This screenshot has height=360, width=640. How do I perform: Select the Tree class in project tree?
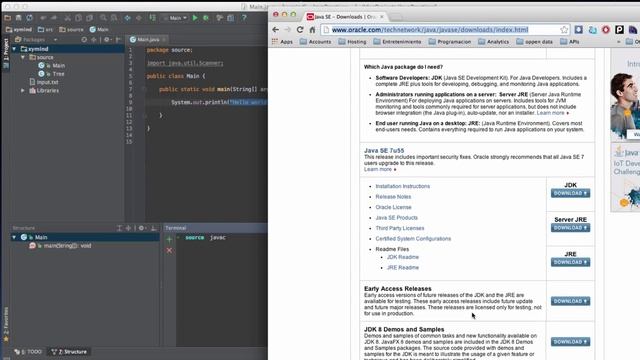(51, 74)
